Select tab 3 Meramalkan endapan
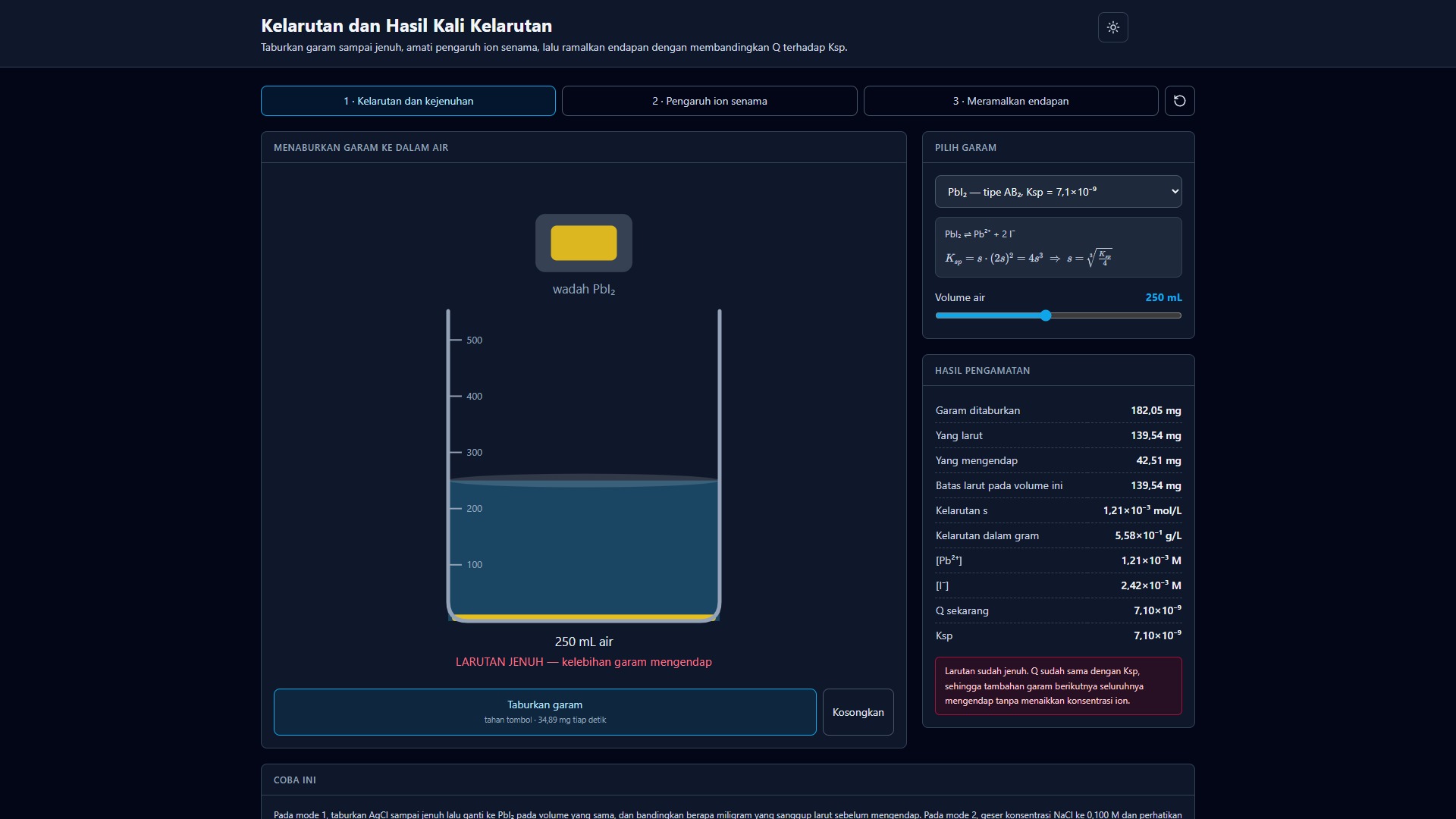The width and height of the screenshot is (1456, 819). [x=1010, y=101]
